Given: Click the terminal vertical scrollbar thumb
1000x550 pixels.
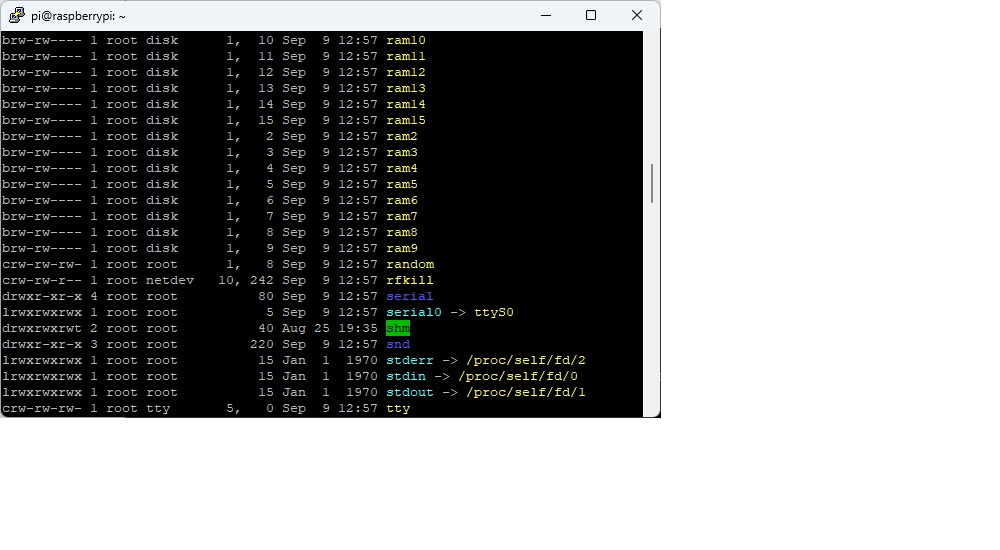Looking at the screenshot, I should (652, 184).
